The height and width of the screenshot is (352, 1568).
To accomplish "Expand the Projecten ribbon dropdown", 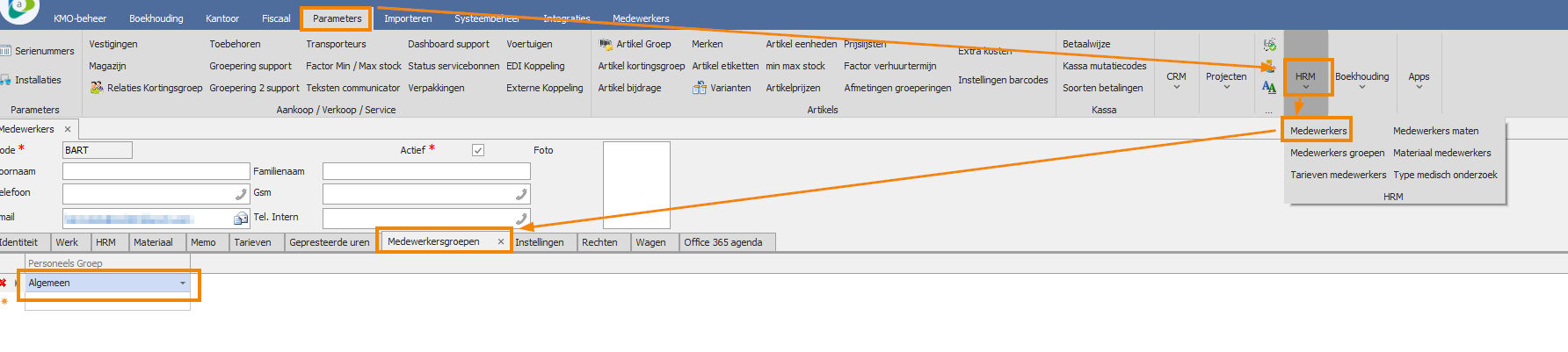I will click(x=1226, y=81).
